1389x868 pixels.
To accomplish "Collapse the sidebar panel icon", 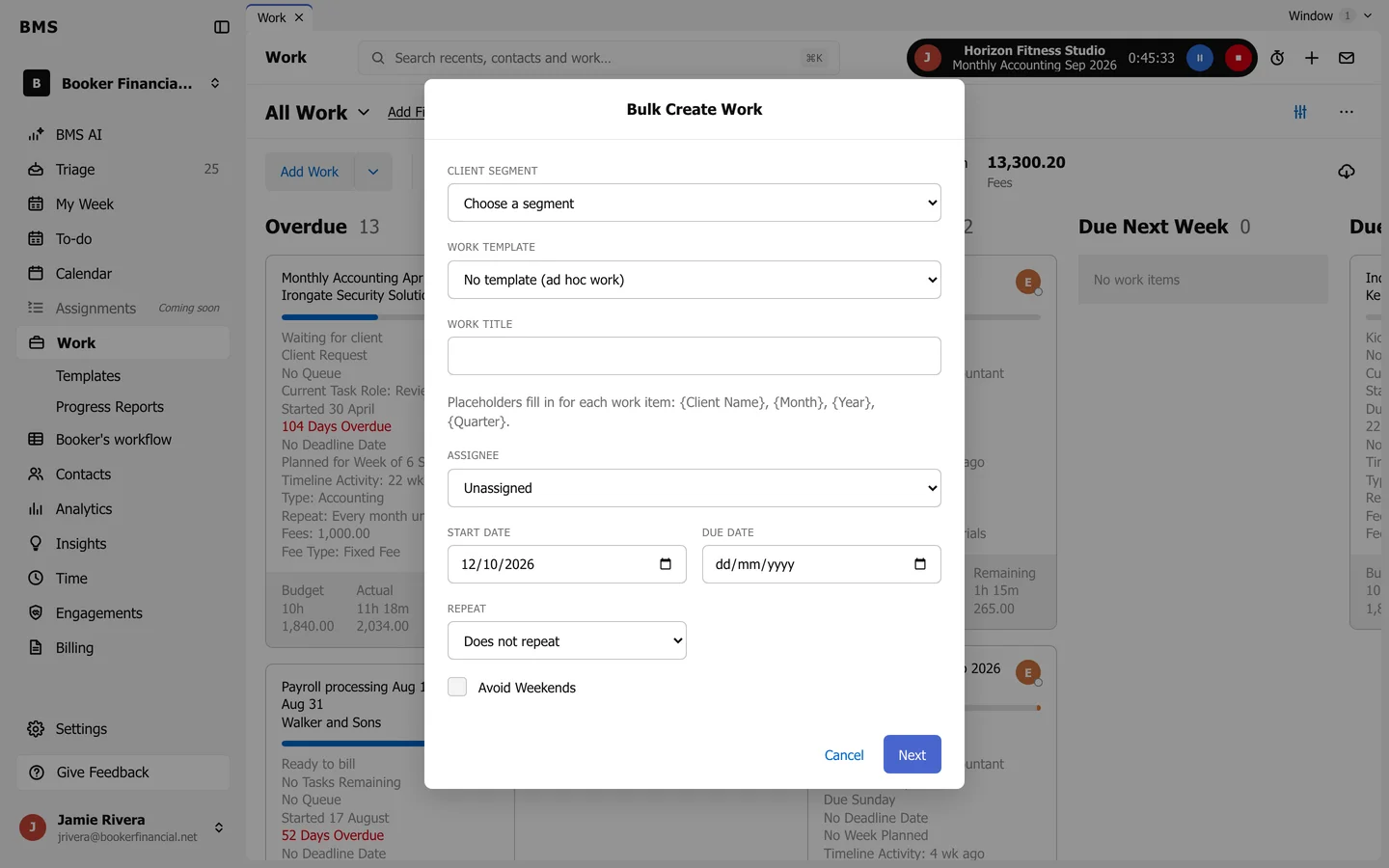I will coord(222,27).
